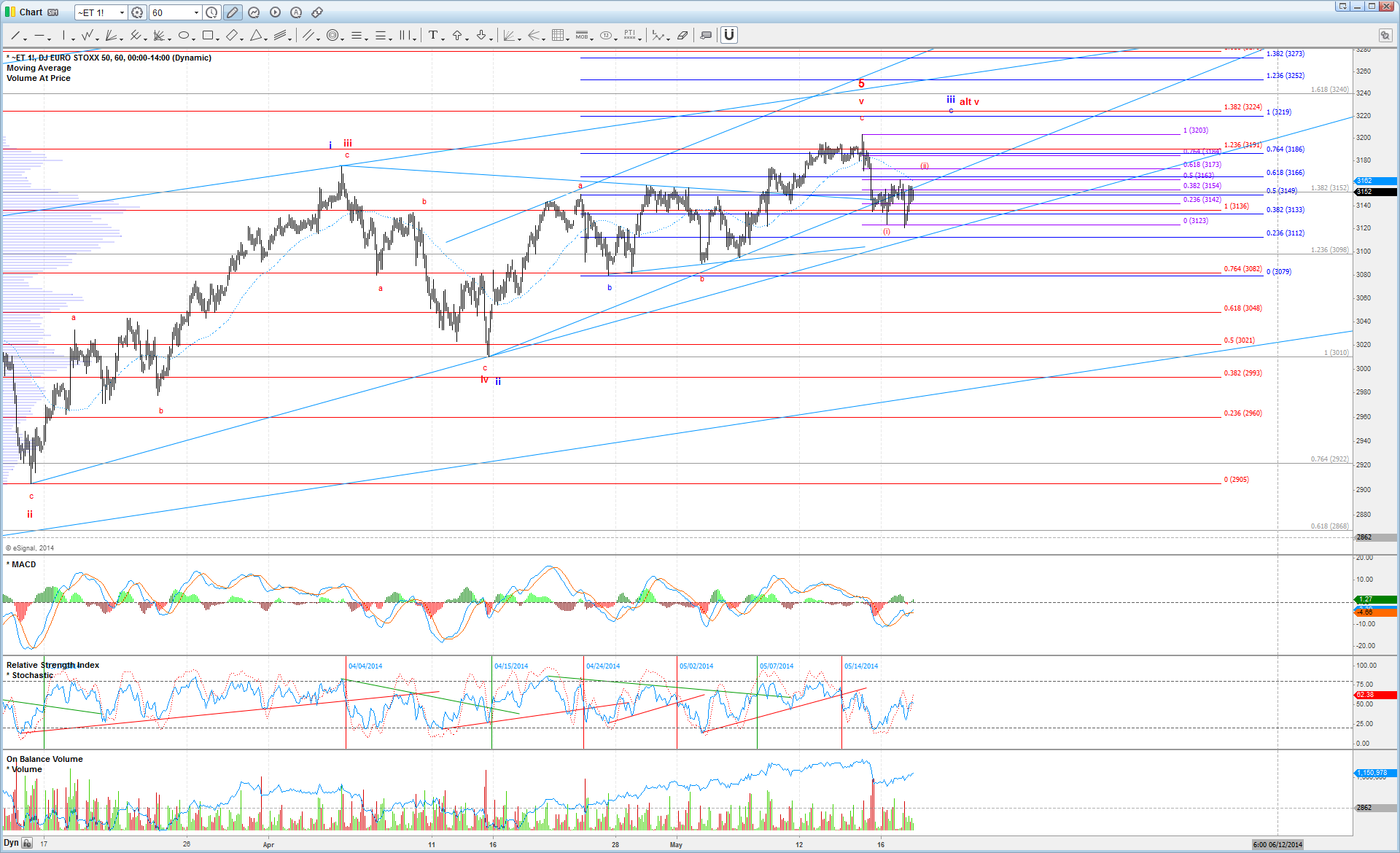Select the fan lines tool
Screen dimensions: 1400x853
(x=111, y=35)
